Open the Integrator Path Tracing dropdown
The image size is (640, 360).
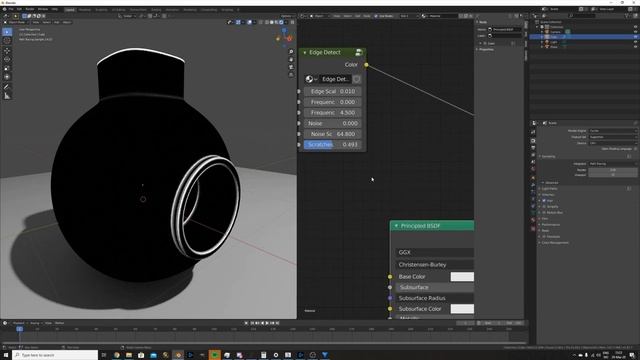(613, 164)
